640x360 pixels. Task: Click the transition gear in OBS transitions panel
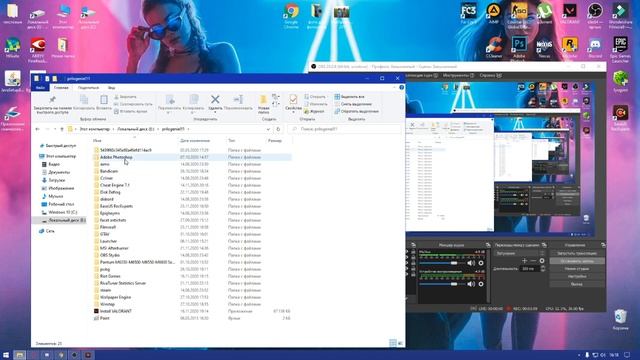pos(542,260)
